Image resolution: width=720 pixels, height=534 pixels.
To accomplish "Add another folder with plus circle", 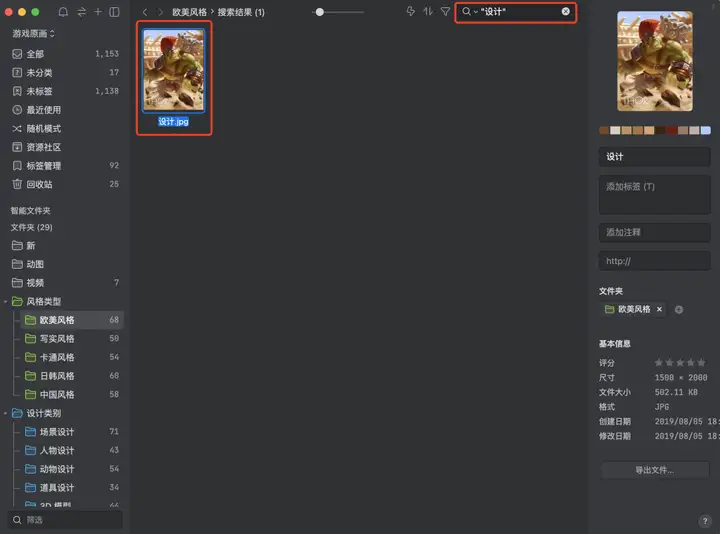I will (x=679, y=310).
